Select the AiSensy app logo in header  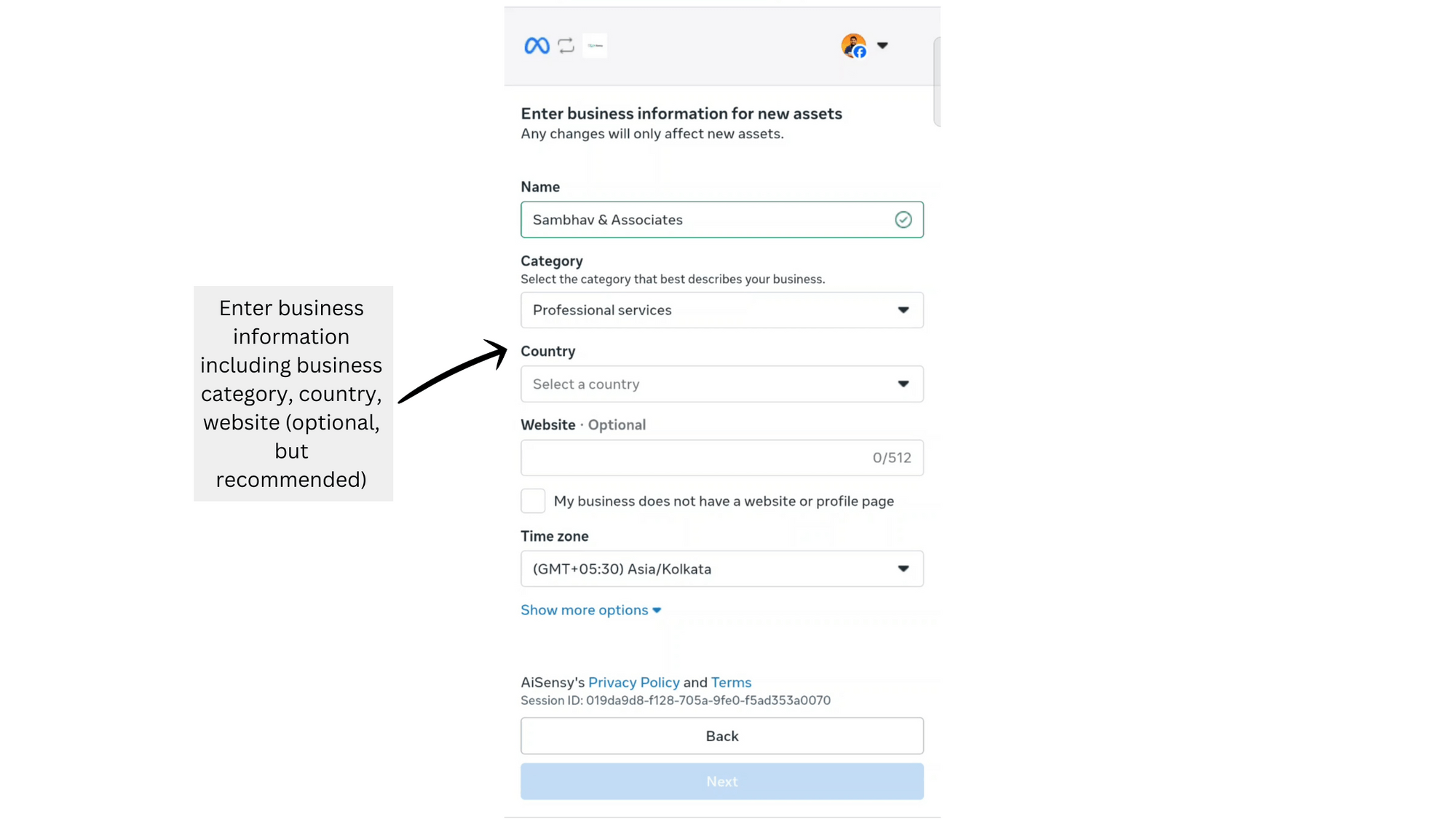click(595, 45)
